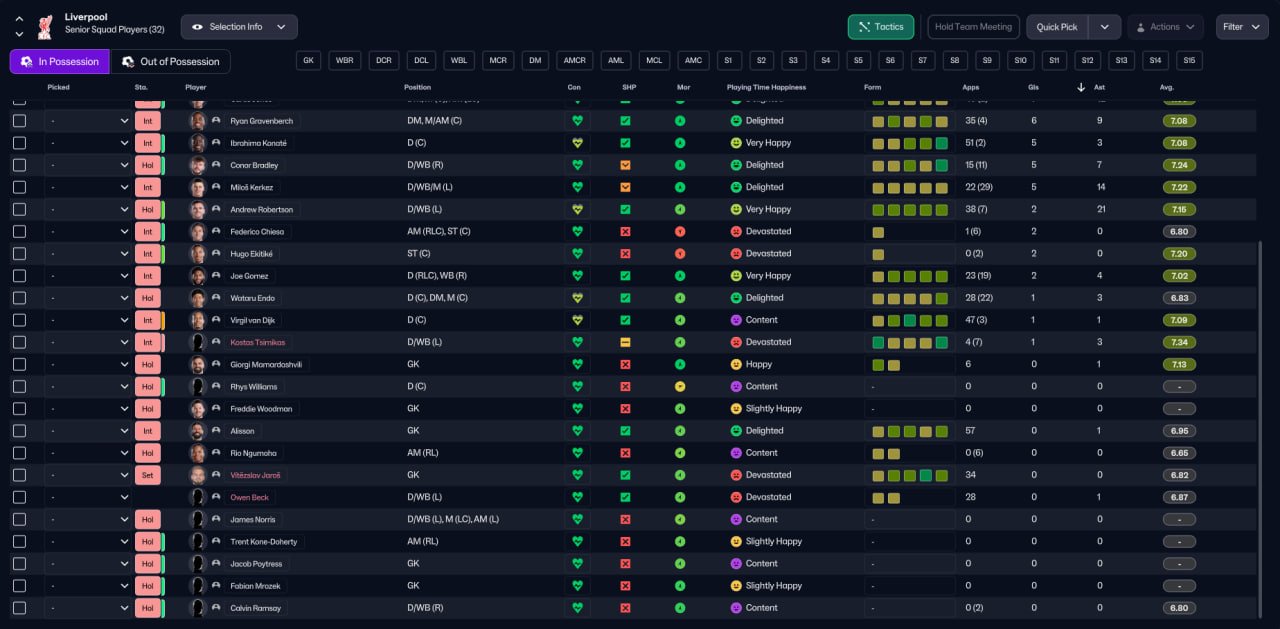
Task: Open the Tactics screen
Action: click(x=880, y=27)
